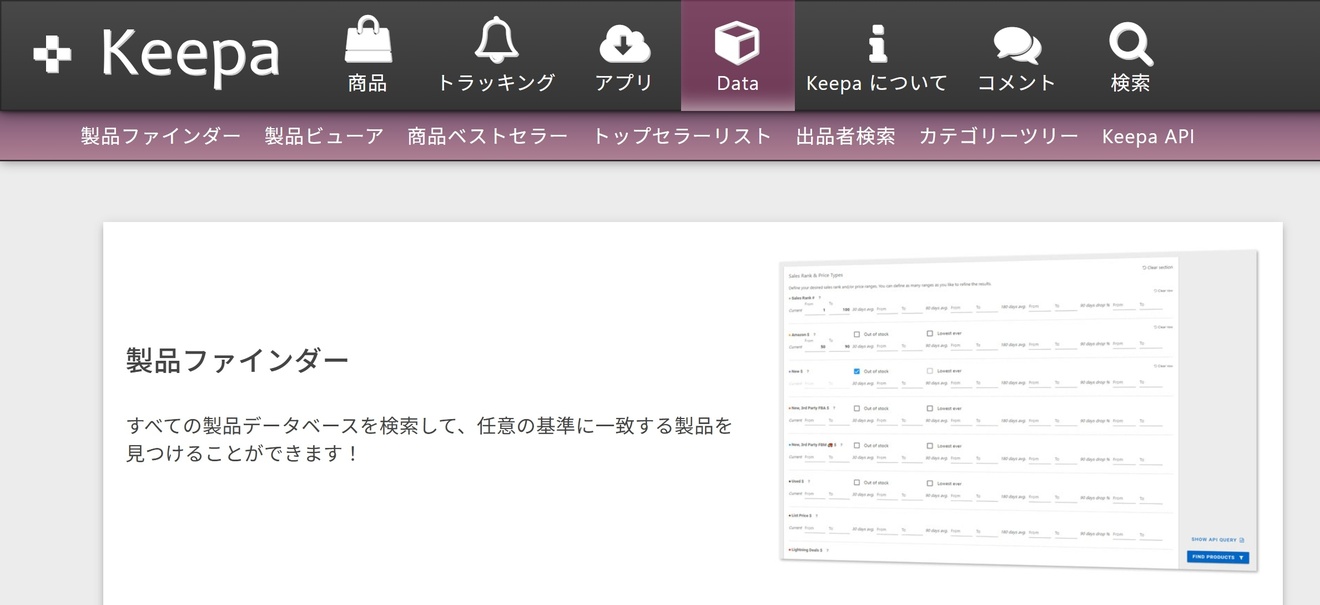
Task: Open カテゴリーツリー submenu item
Action: [999, 136]
